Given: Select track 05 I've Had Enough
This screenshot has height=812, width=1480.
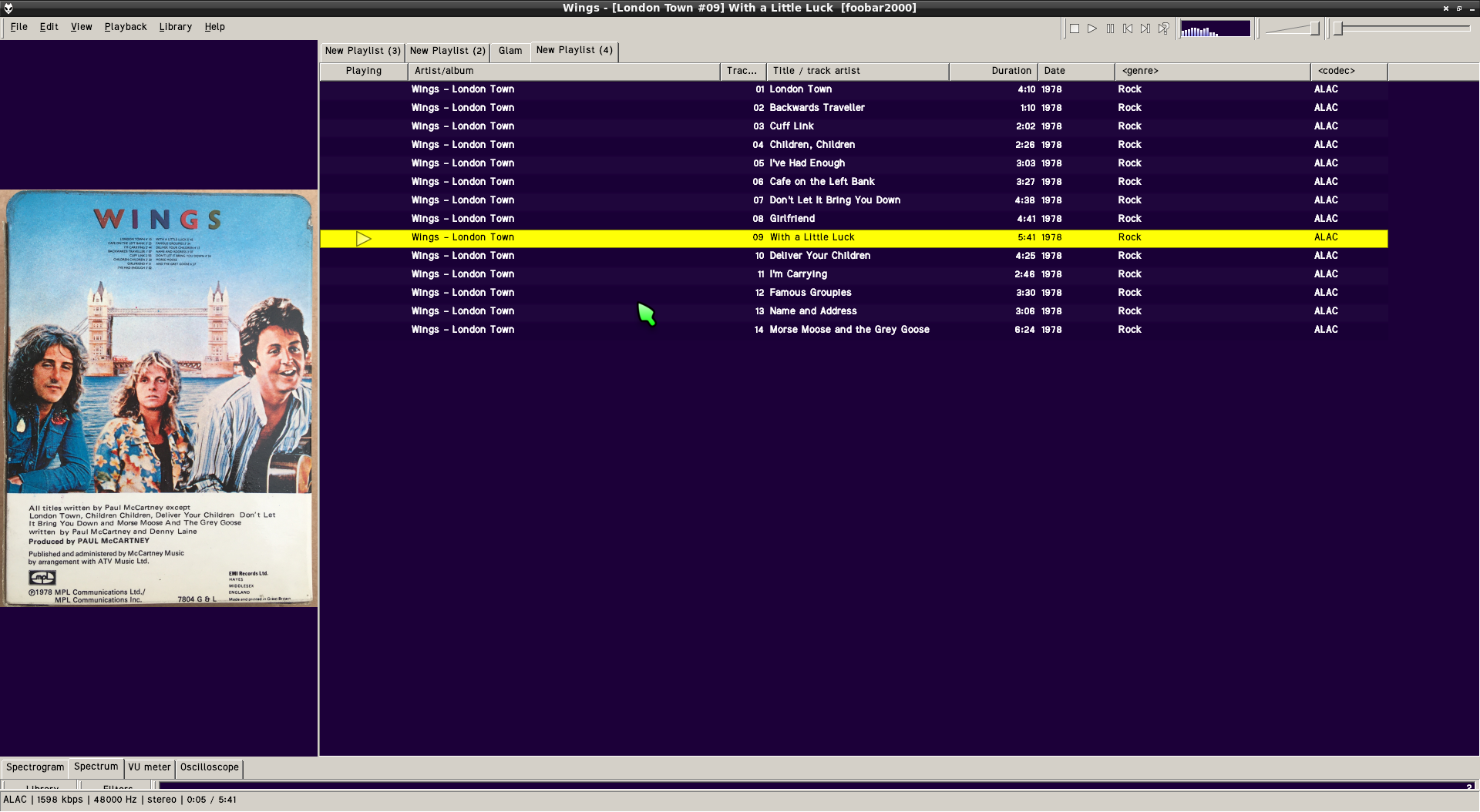Looking at the screenshot, I should point(854,163).
